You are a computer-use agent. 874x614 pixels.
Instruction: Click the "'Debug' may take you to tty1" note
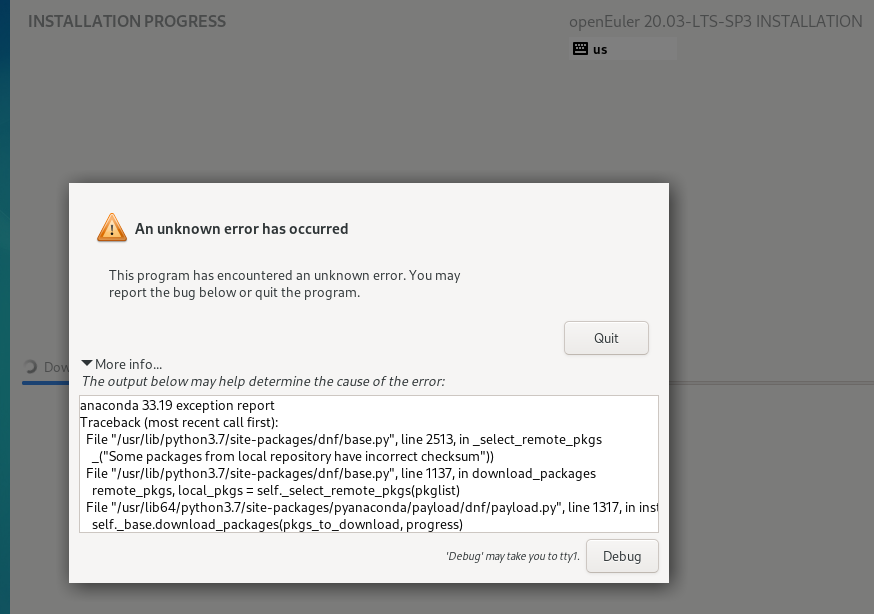(512, 556)
